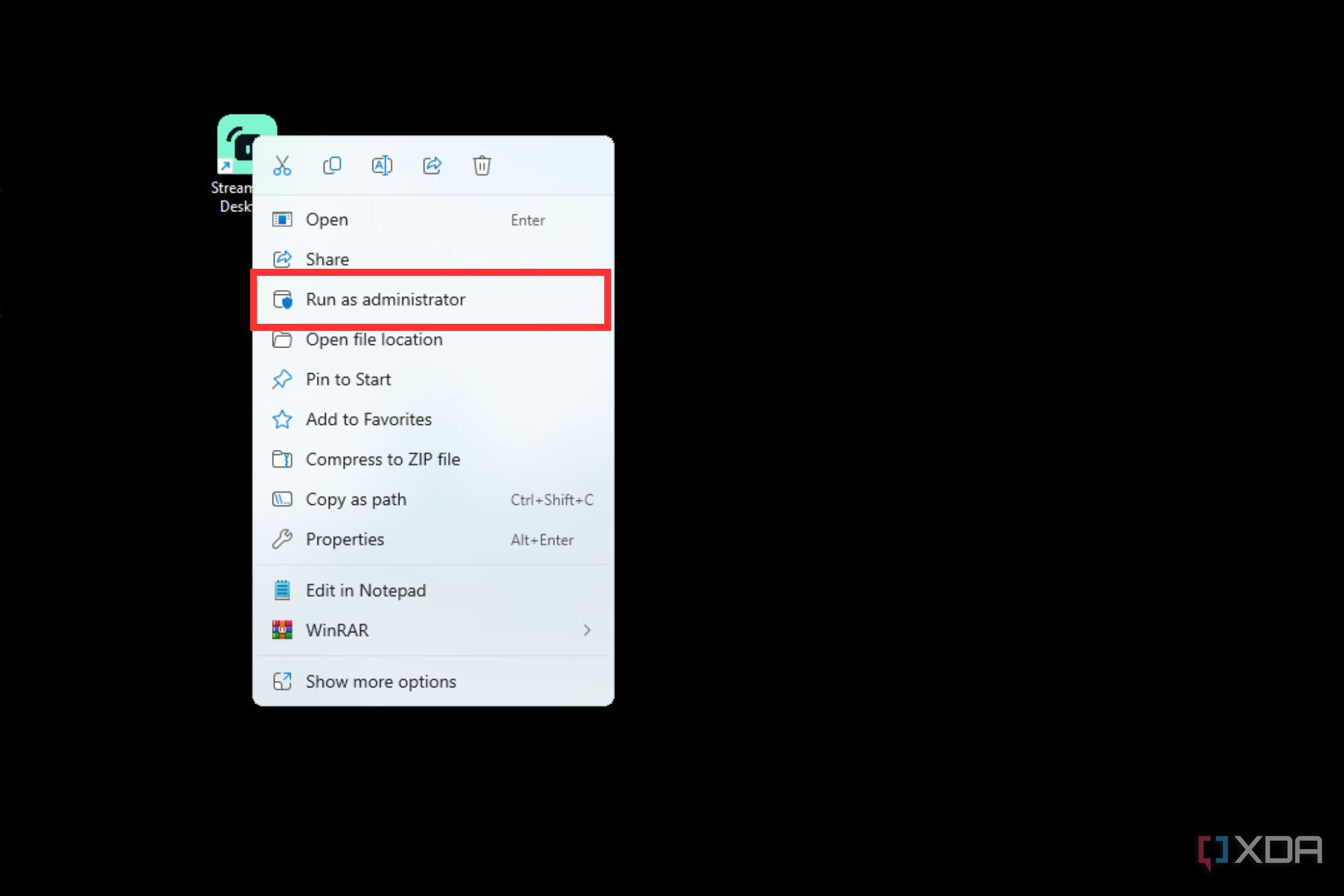The height and width of the screenshot is (896, 1344).
Task: Click the shield icon beside Run as administrator
Action: click(x=283, y=299)
